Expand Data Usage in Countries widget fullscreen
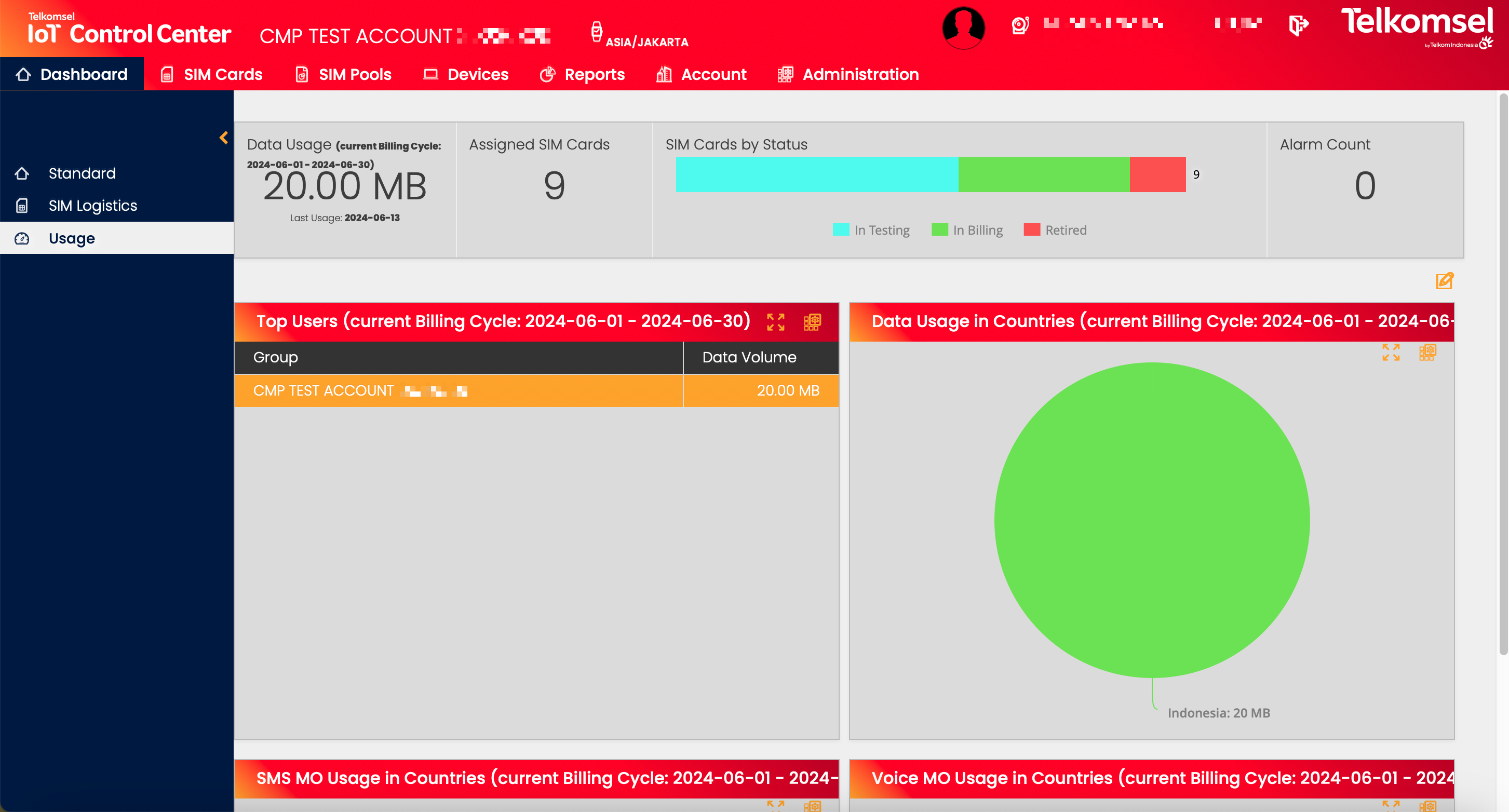1509x812 pixels. [x=1391, y=352]
